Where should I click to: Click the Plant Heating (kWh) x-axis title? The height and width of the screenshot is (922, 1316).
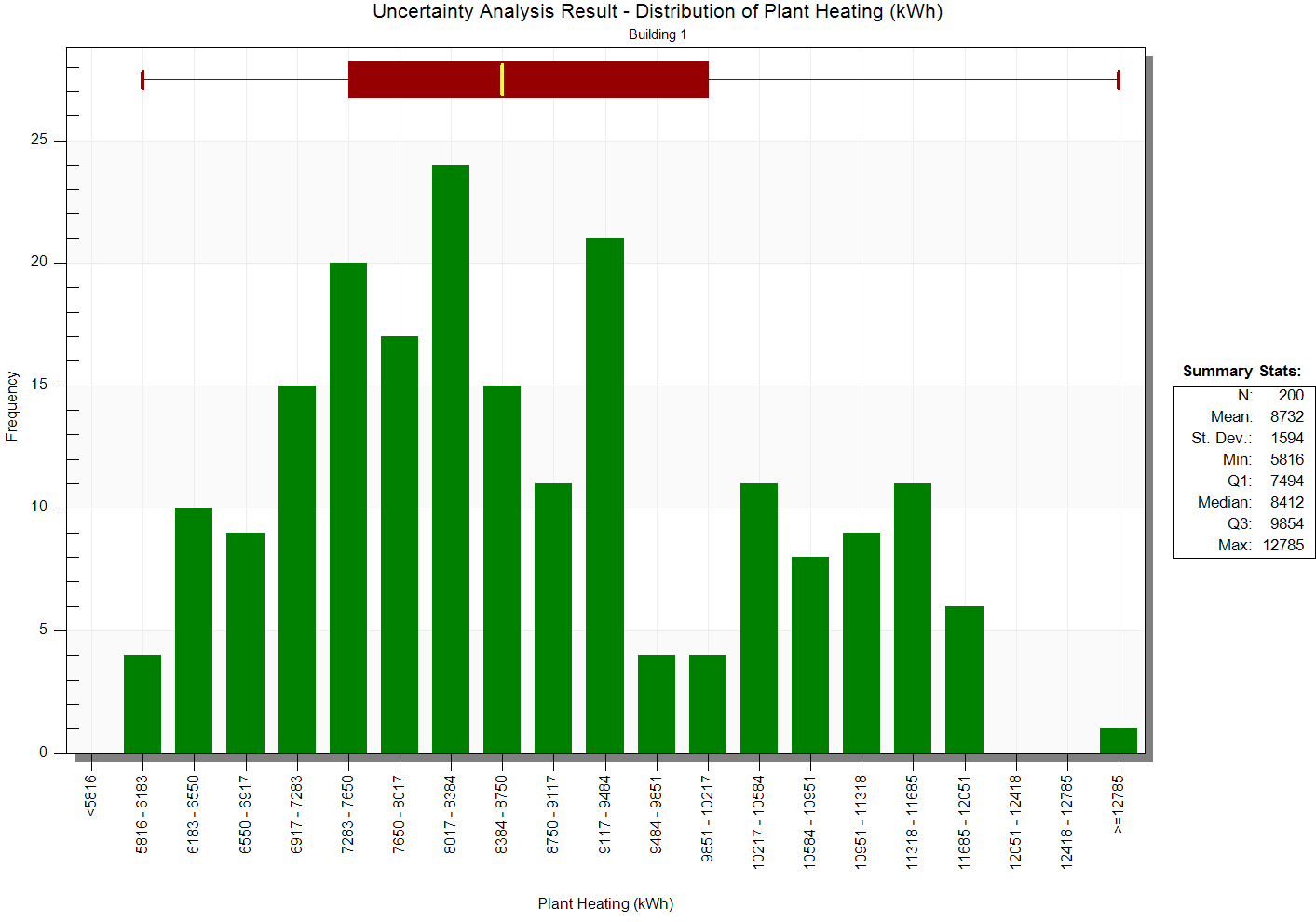click(605, 903)
